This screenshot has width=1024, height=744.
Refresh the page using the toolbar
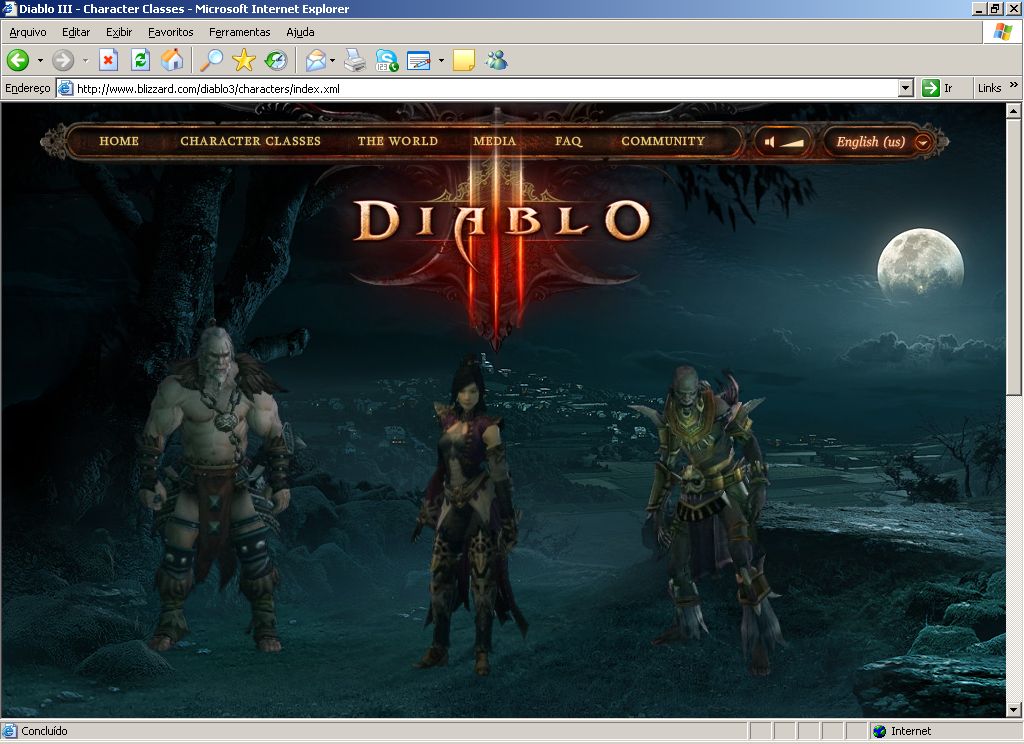click(x=140, y=61)
